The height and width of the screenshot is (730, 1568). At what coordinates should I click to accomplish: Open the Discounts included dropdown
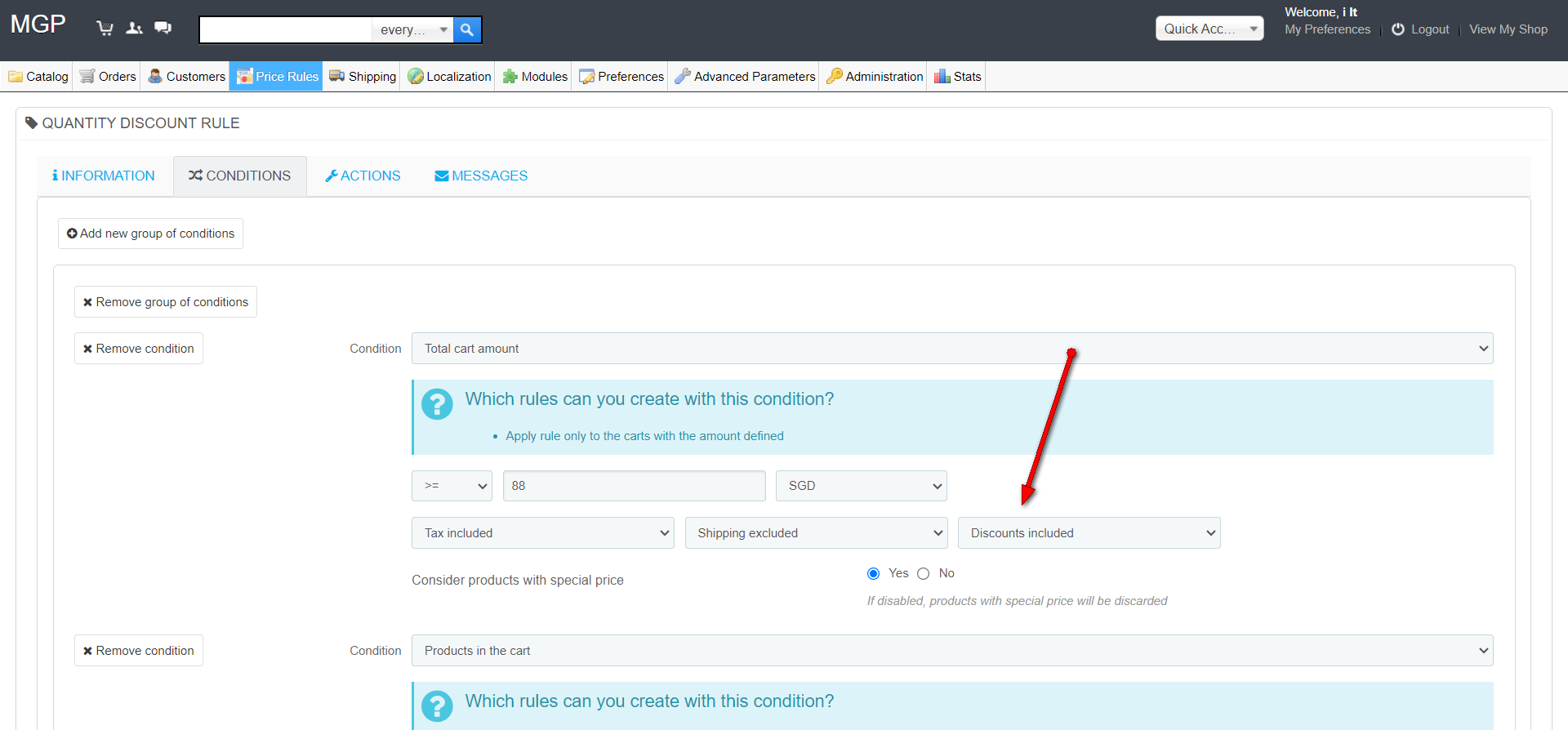pyautogui.click(x=1089, y=533)
